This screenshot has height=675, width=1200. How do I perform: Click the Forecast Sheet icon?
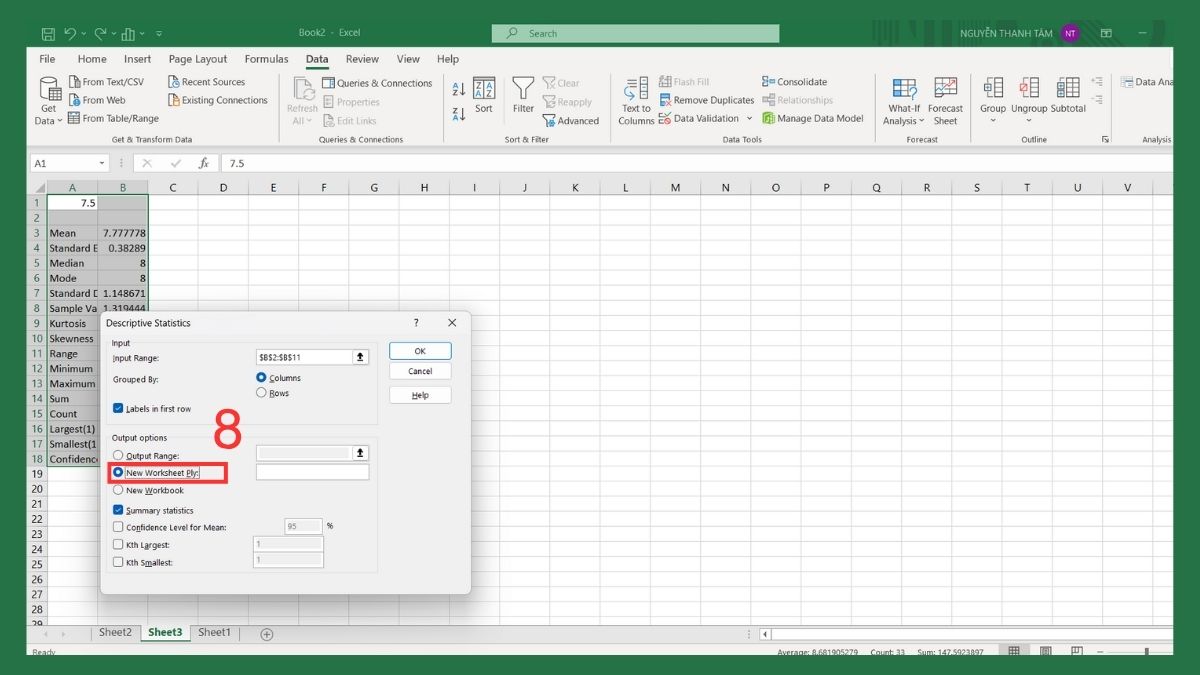click(x=945, y=97)
